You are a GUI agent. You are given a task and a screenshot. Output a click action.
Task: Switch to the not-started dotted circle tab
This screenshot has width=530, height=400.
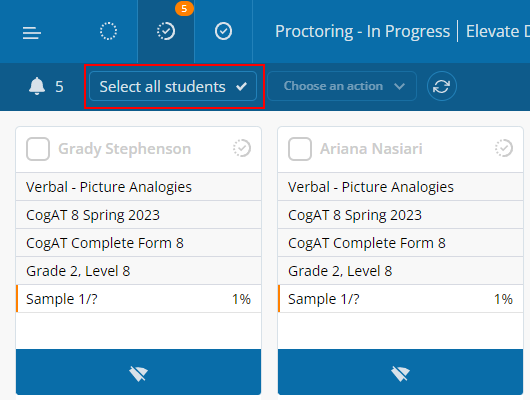coord(109,31)
